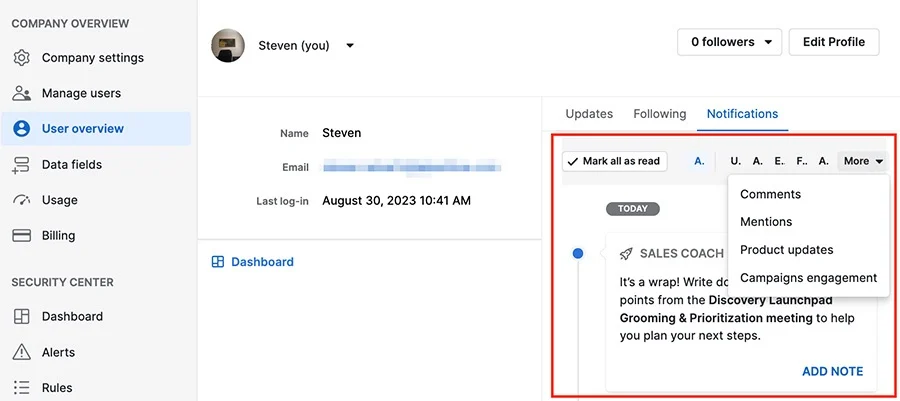Click Mark all as read
Image resolution: width=900 pixels, height=401 pixels.
coord(615,162)
